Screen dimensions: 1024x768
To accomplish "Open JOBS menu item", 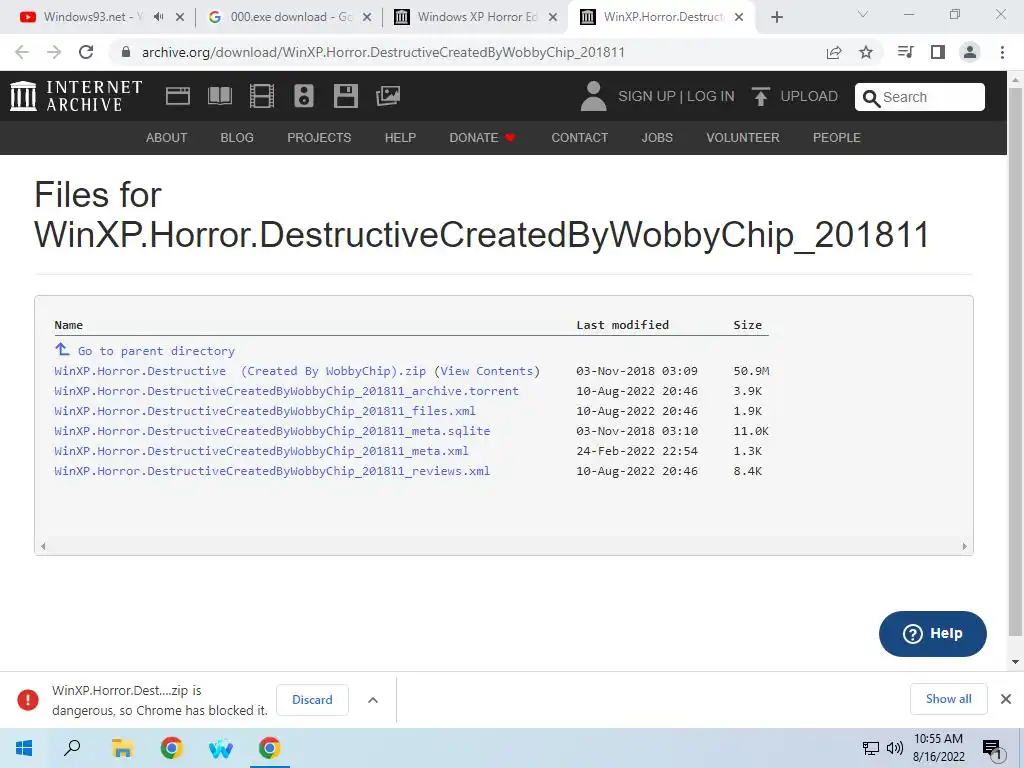I will tap(657, 138).
